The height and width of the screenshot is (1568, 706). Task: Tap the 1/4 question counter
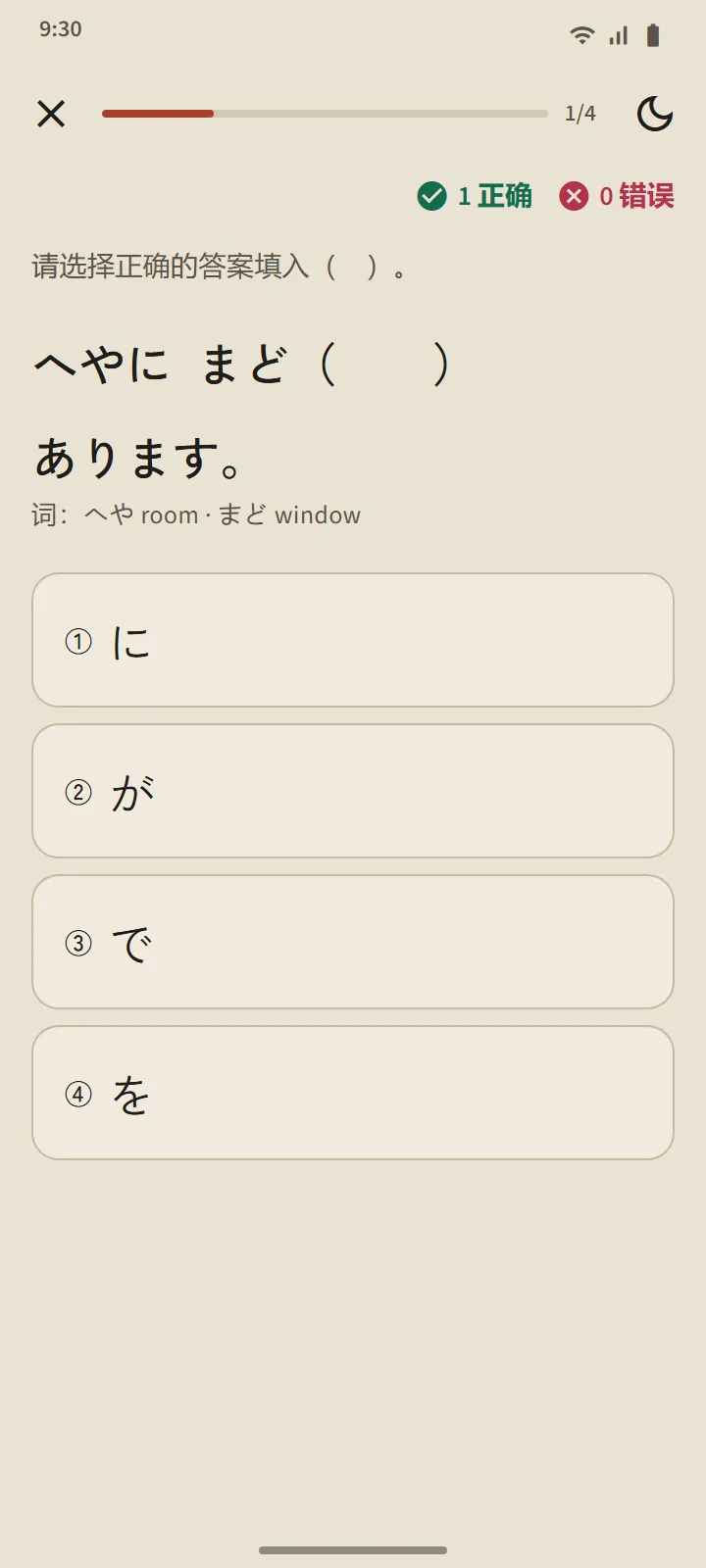point(580,114)
